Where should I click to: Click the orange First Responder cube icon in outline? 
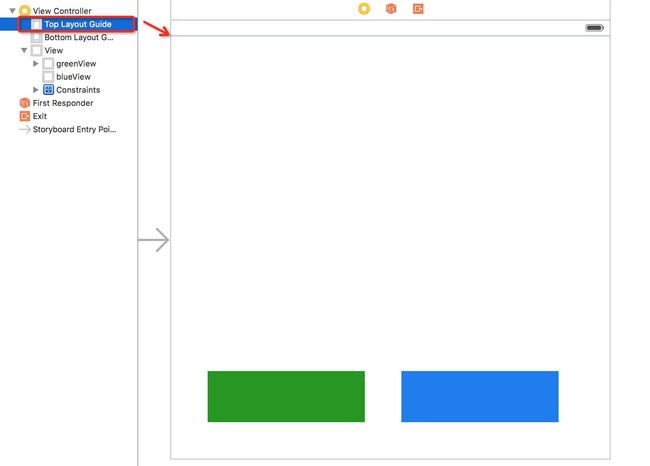pos(25,103)
